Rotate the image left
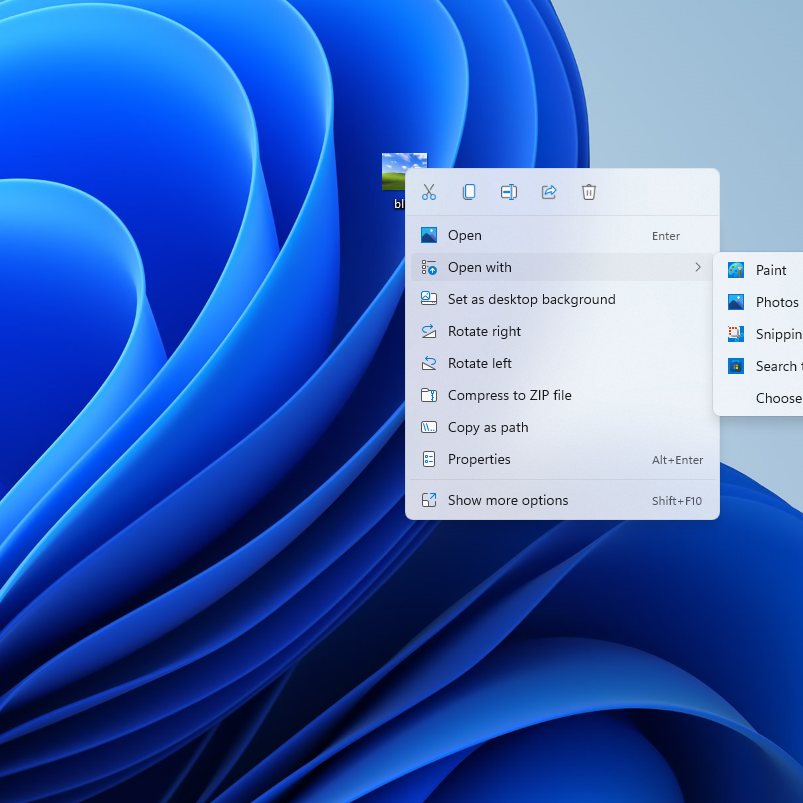 pos(480,363)
